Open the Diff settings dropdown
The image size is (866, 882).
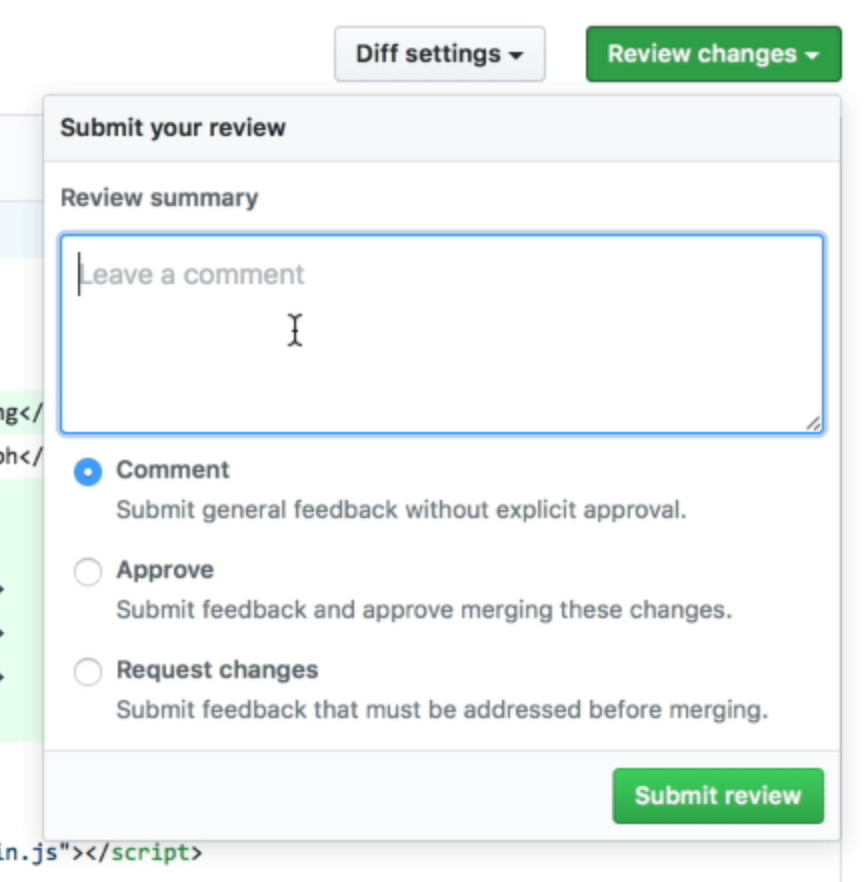tap(440, 54)
